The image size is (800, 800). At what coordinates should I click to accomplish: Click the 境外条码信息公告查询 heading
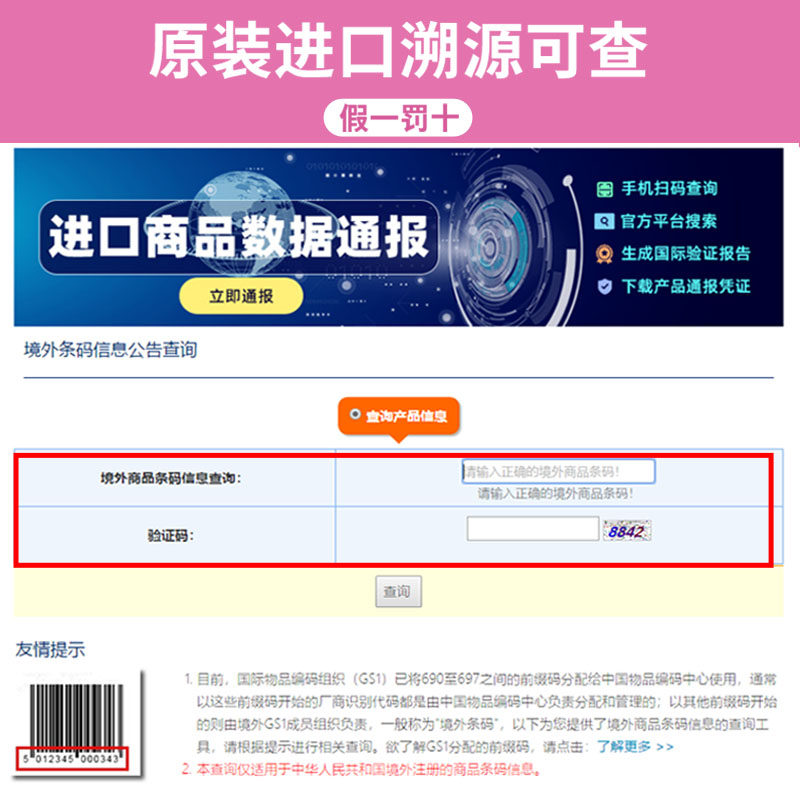[111, 350]
